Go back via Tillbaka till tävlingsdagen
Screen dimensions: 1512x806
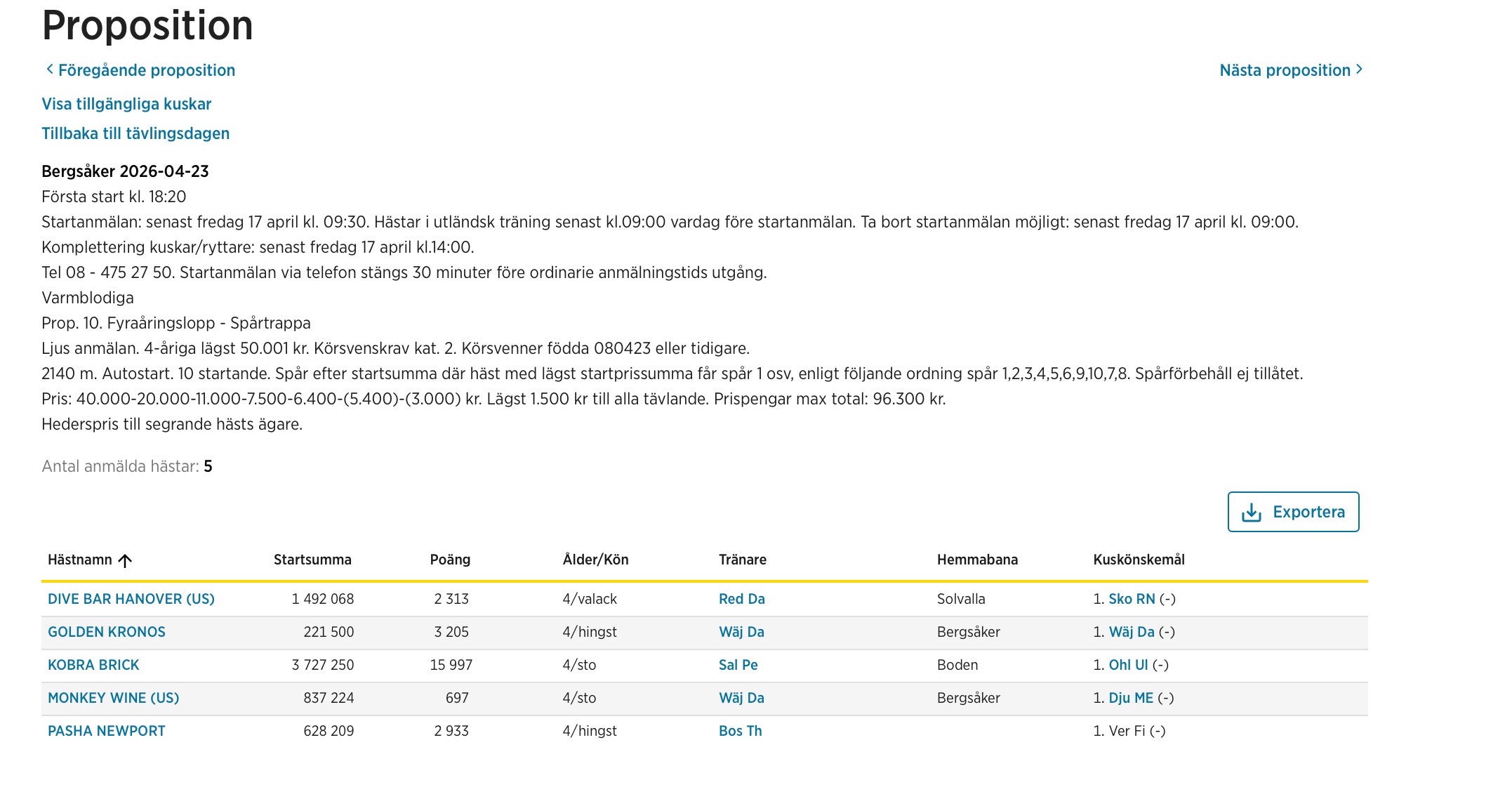[135, 133]
